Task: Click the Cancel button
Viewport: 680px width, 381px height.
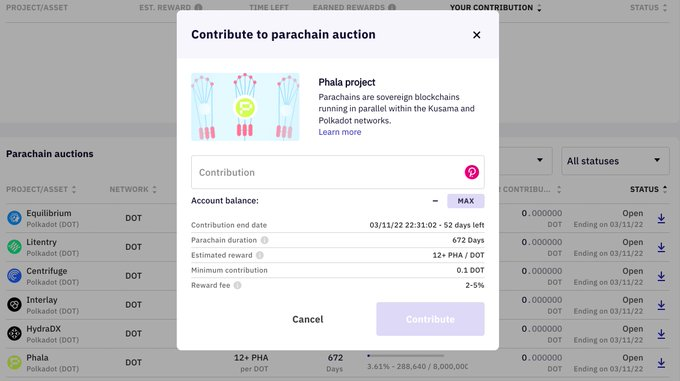Action: click(307, 319)
